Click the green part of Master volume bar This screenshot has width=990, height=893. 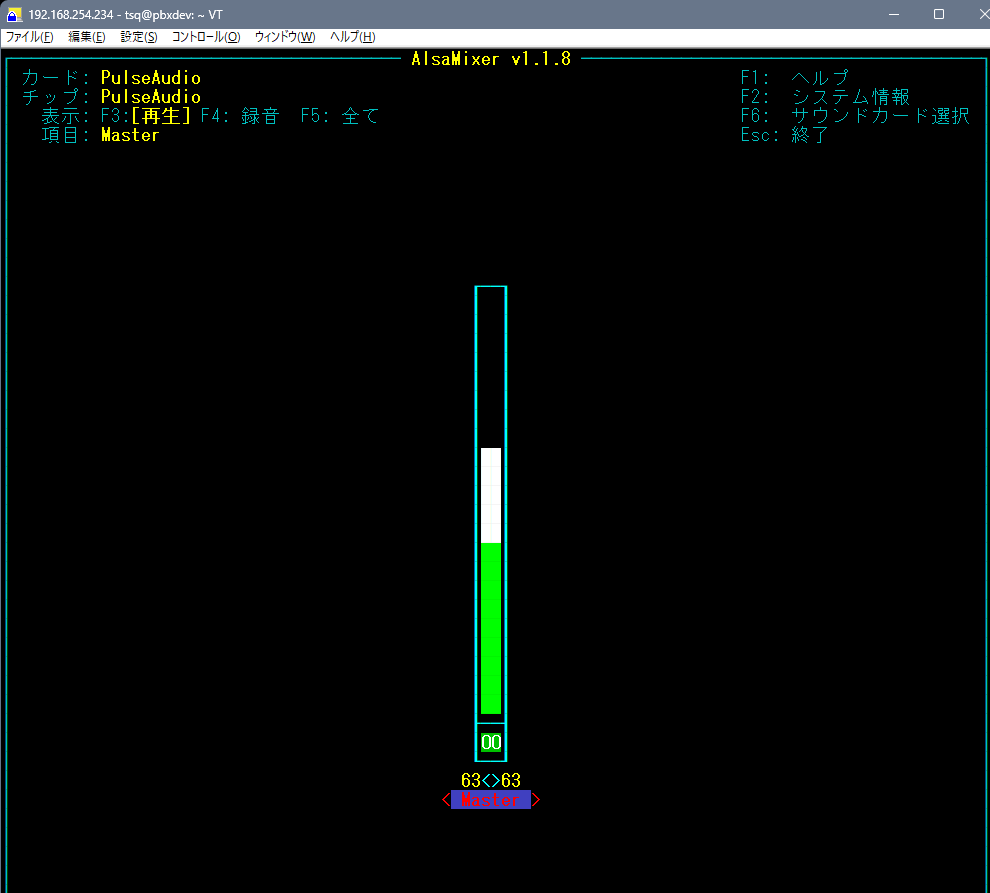[491, 628]
